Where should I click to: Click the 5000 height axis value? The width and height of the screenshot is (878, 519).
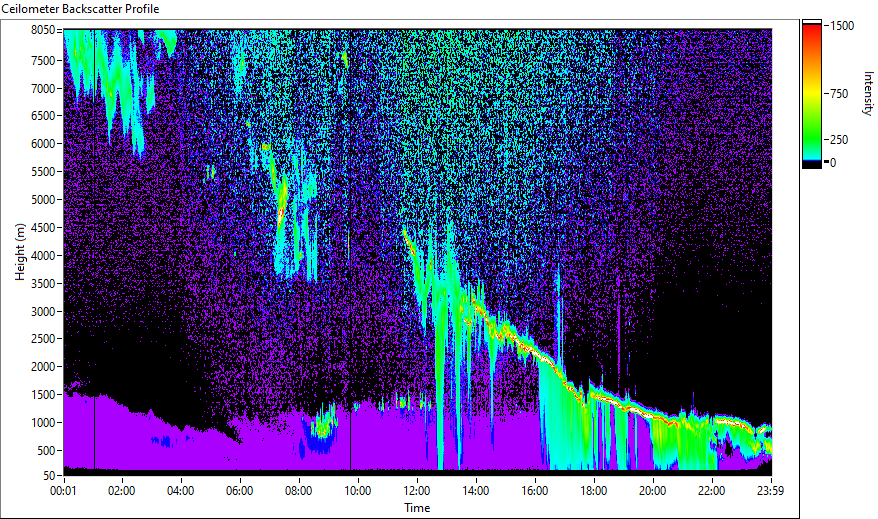[43, 200]
